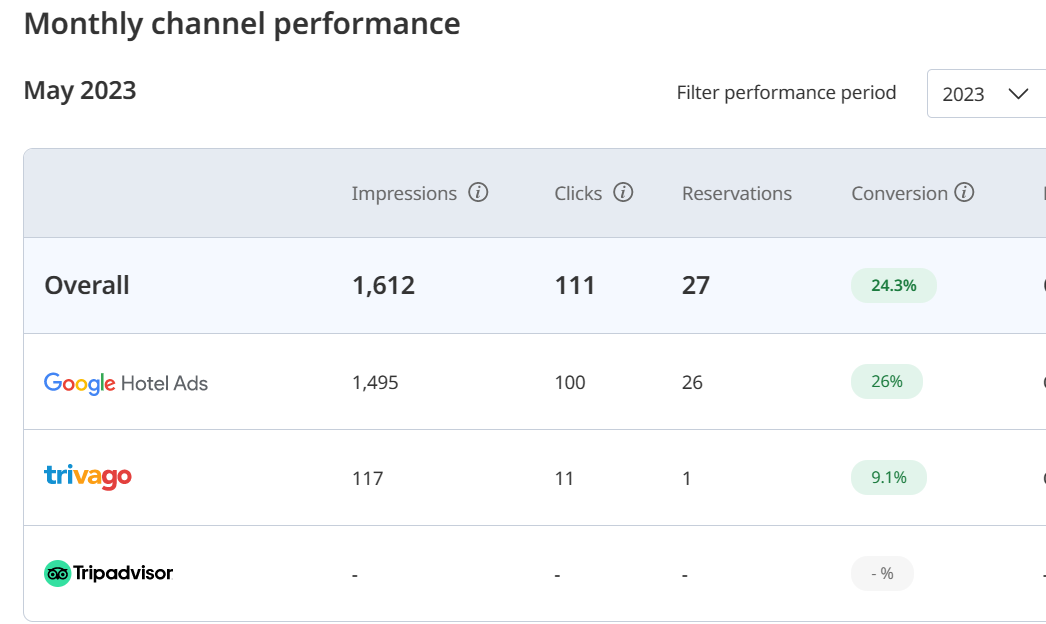The height and width of the screenshot is (624, 1046).
Task: Select the Overall row label
Action: (x=87, y=285)
